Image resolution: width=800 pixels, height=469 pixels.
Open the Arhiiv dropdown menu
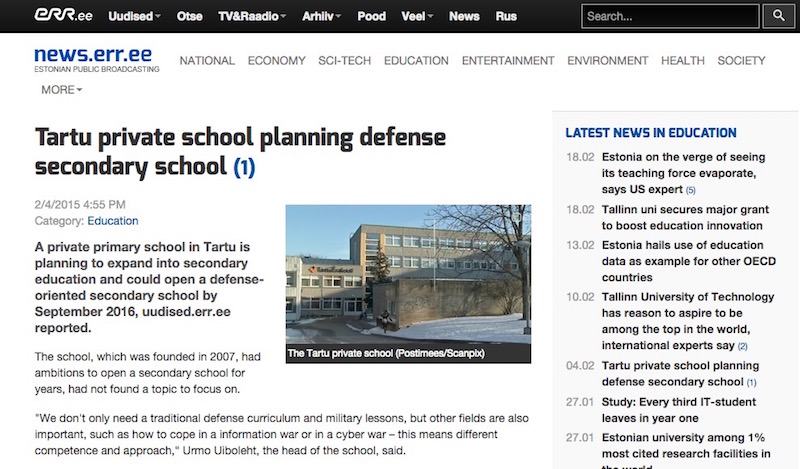(x=321, y=16)
